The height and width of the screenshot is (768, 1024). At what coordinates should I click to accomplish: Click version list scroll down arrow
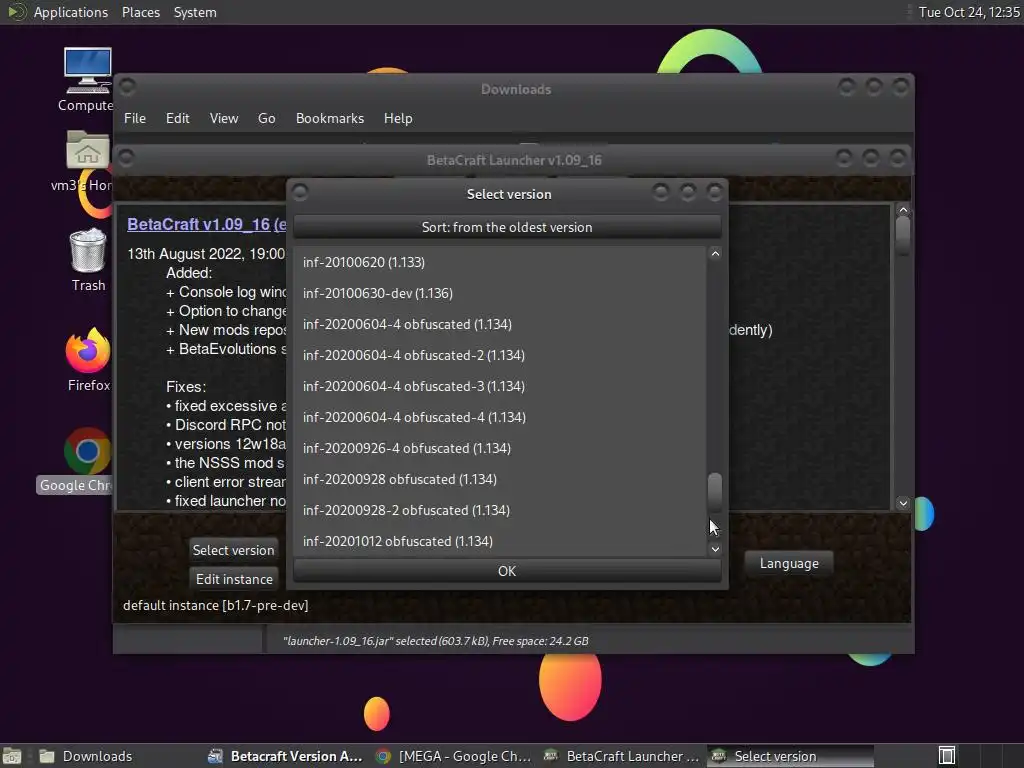tap(715, 549)
